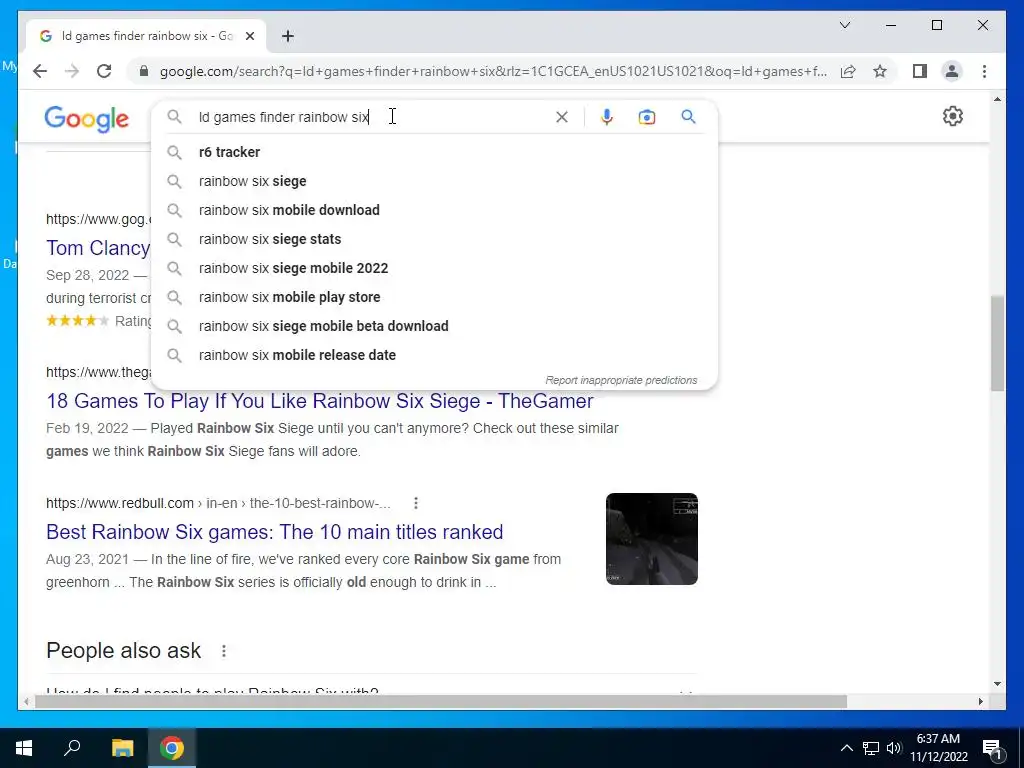Click the scrollbar up arrow
Viewport: 1024px width, 768px height.
pyautogui.click(x=997, y=100)
